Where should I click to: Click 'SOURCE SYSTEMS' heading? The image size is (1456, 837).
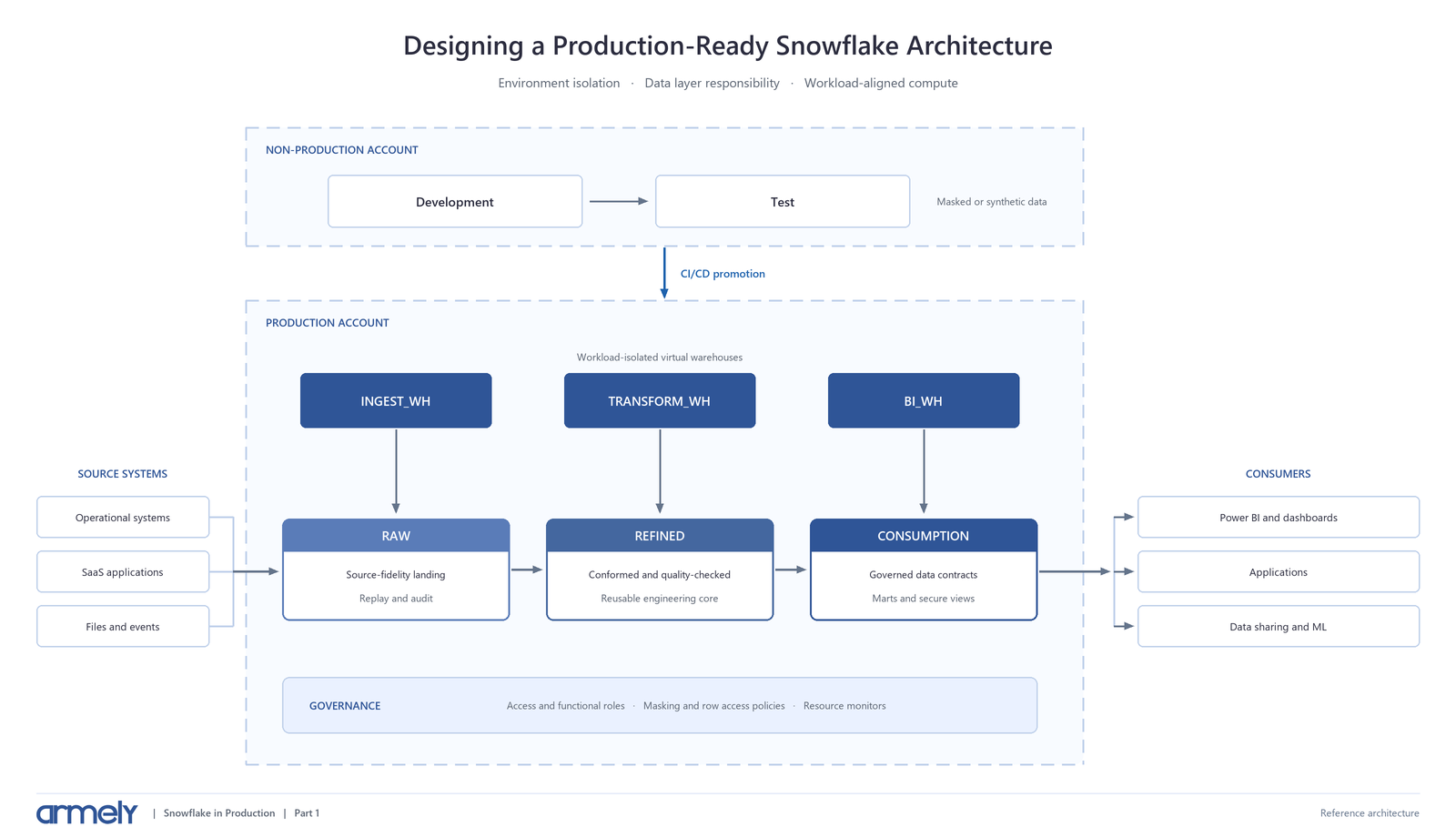click(123, 474)
